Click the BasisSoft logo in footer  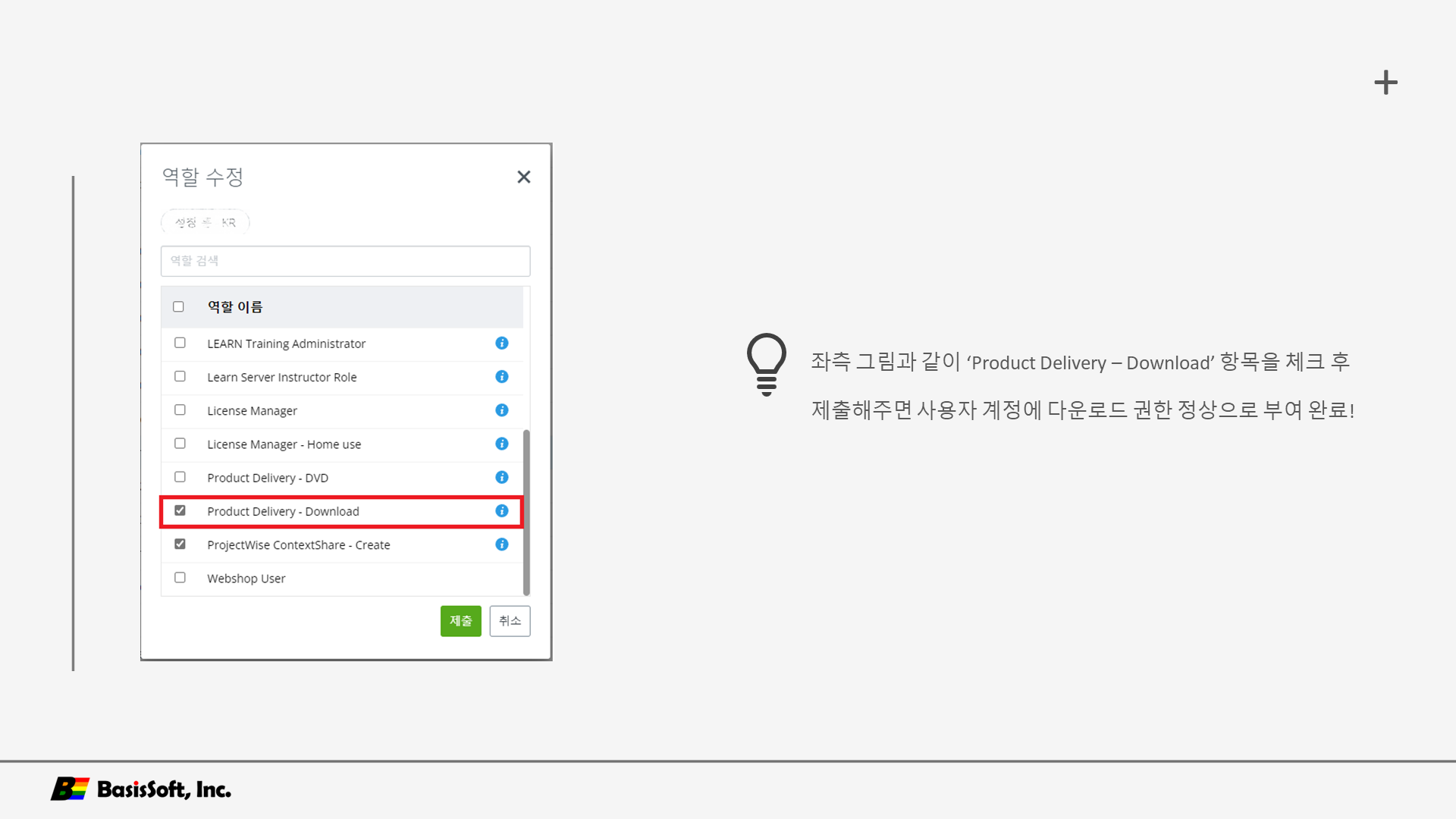(x=70, y=789)
